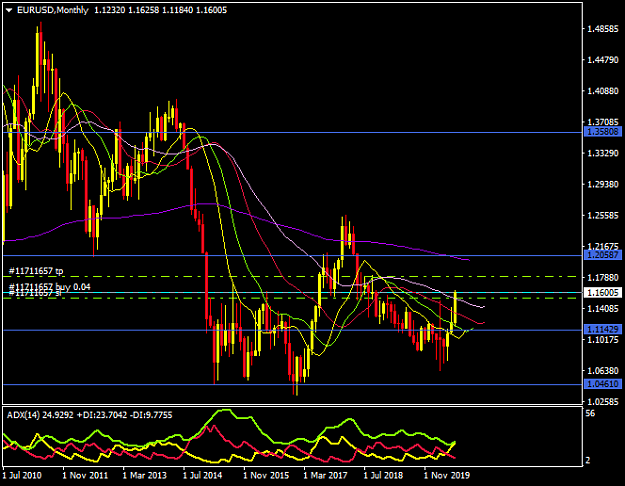
Task: Open the chart menu triangle beside EURUSD
Action: (9, 10)
